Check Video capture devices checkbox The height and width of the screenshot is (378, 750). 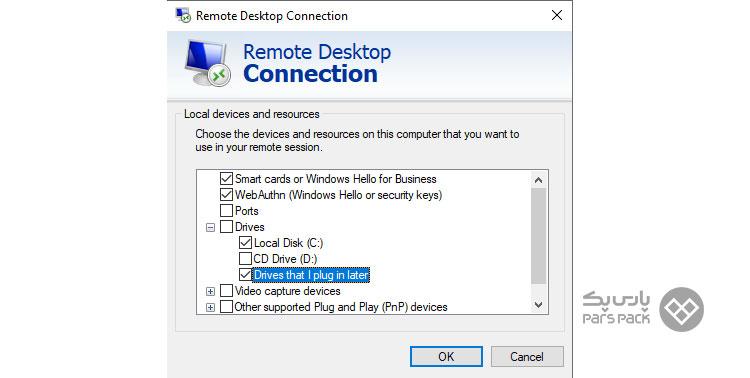(226, 291)
